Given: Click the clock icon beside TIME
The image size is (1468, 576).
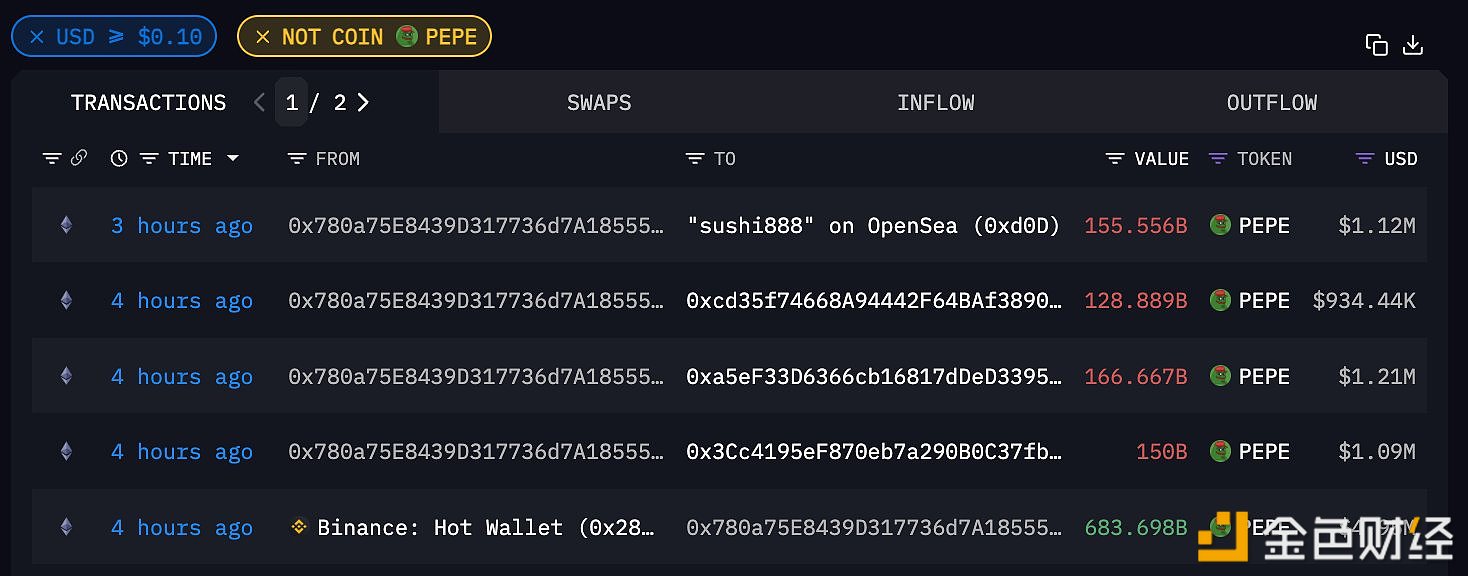Looking at the screenshot, I should pyautogui.click(x=119, y=158).
